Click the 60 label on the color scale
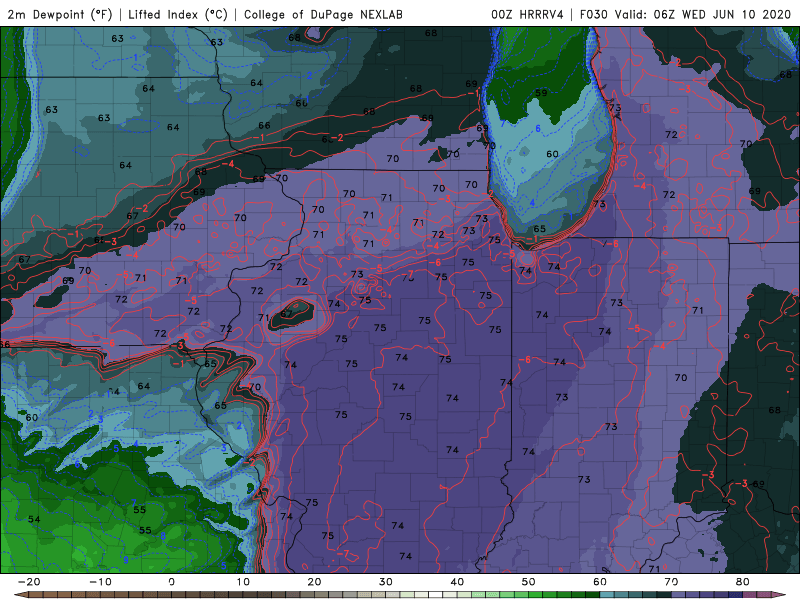This screenshot has width=800, height=600. click(600, 582)
